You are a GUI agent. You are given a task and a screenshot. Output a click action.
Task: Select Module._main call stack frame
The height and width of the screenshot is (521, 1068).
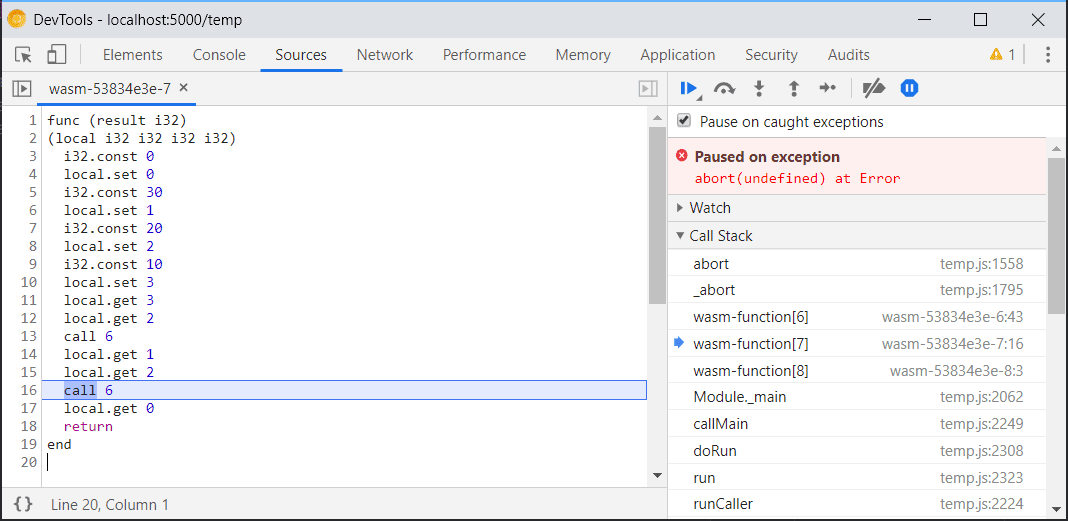(739, 397)
